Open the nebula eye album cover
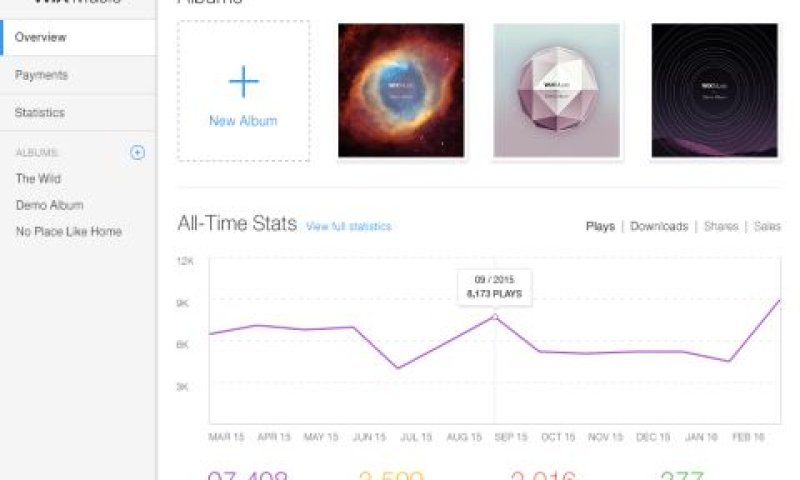 tap(401, 90)
